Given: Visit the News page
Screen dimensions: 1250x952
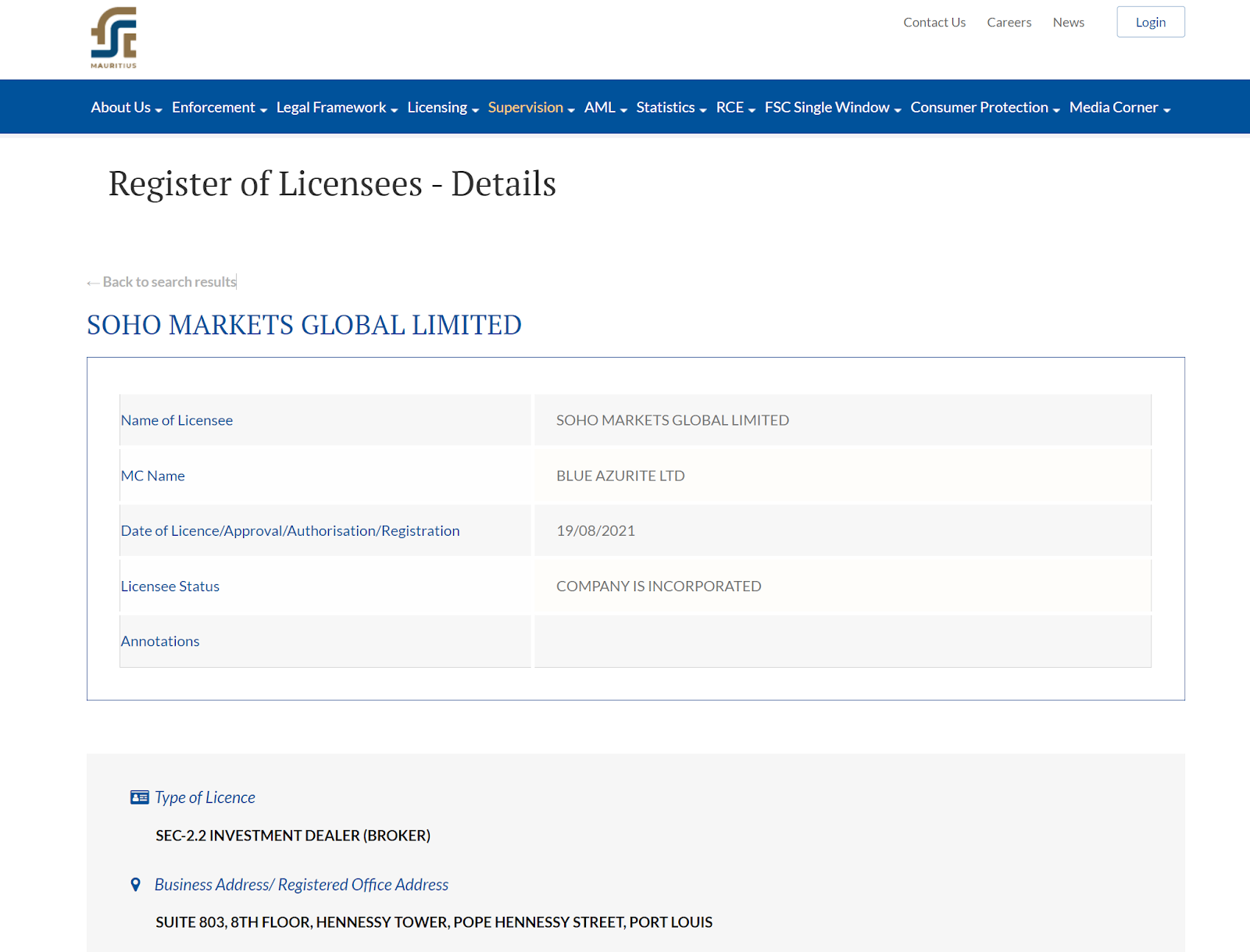Looking at the screenshot, I should click(1068, 23).
